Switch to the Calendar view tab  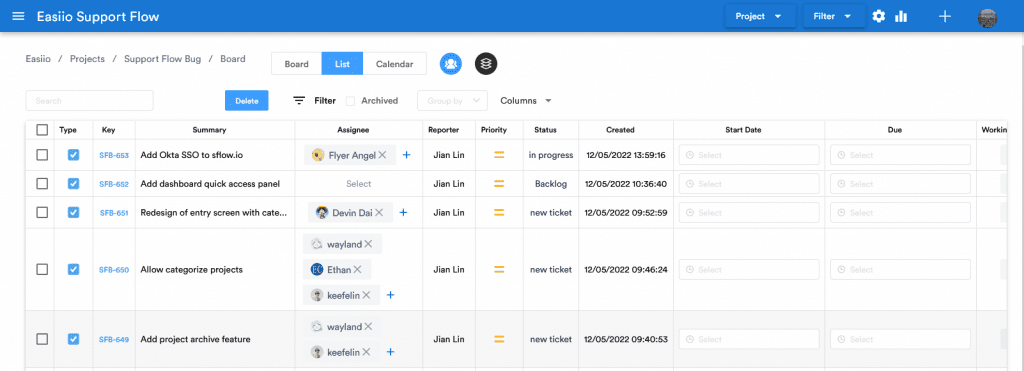pos(394,64)
